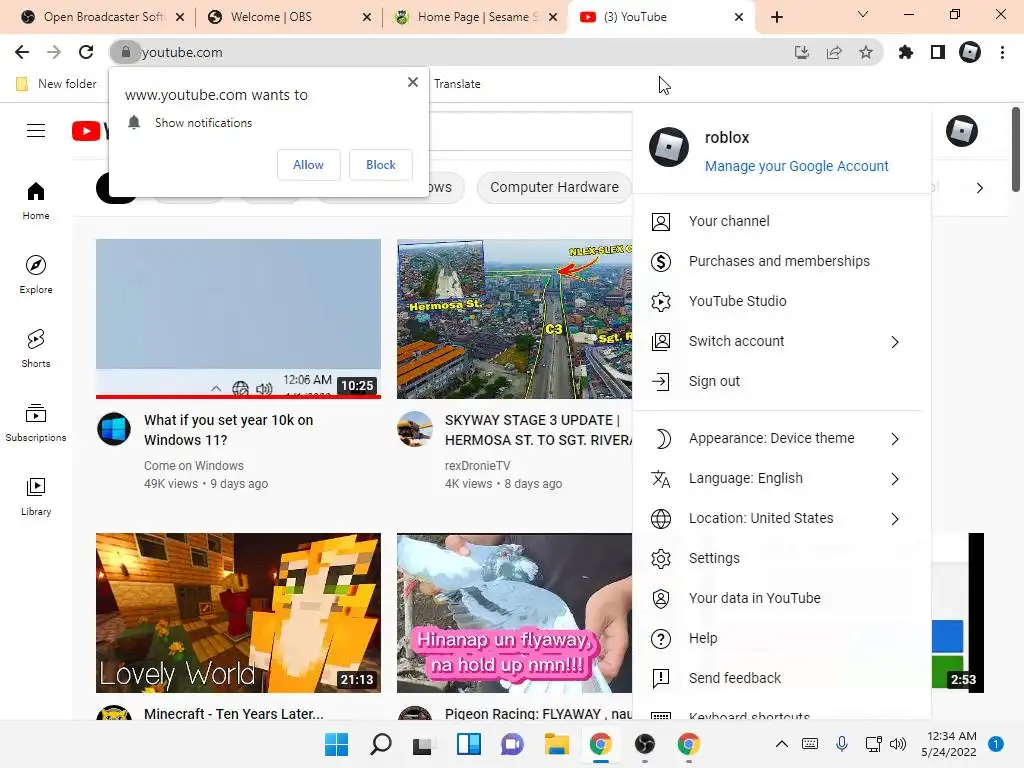This screenshot has height=768, width=1024.
Task: Expand Location: United States option
Action: 781,519
